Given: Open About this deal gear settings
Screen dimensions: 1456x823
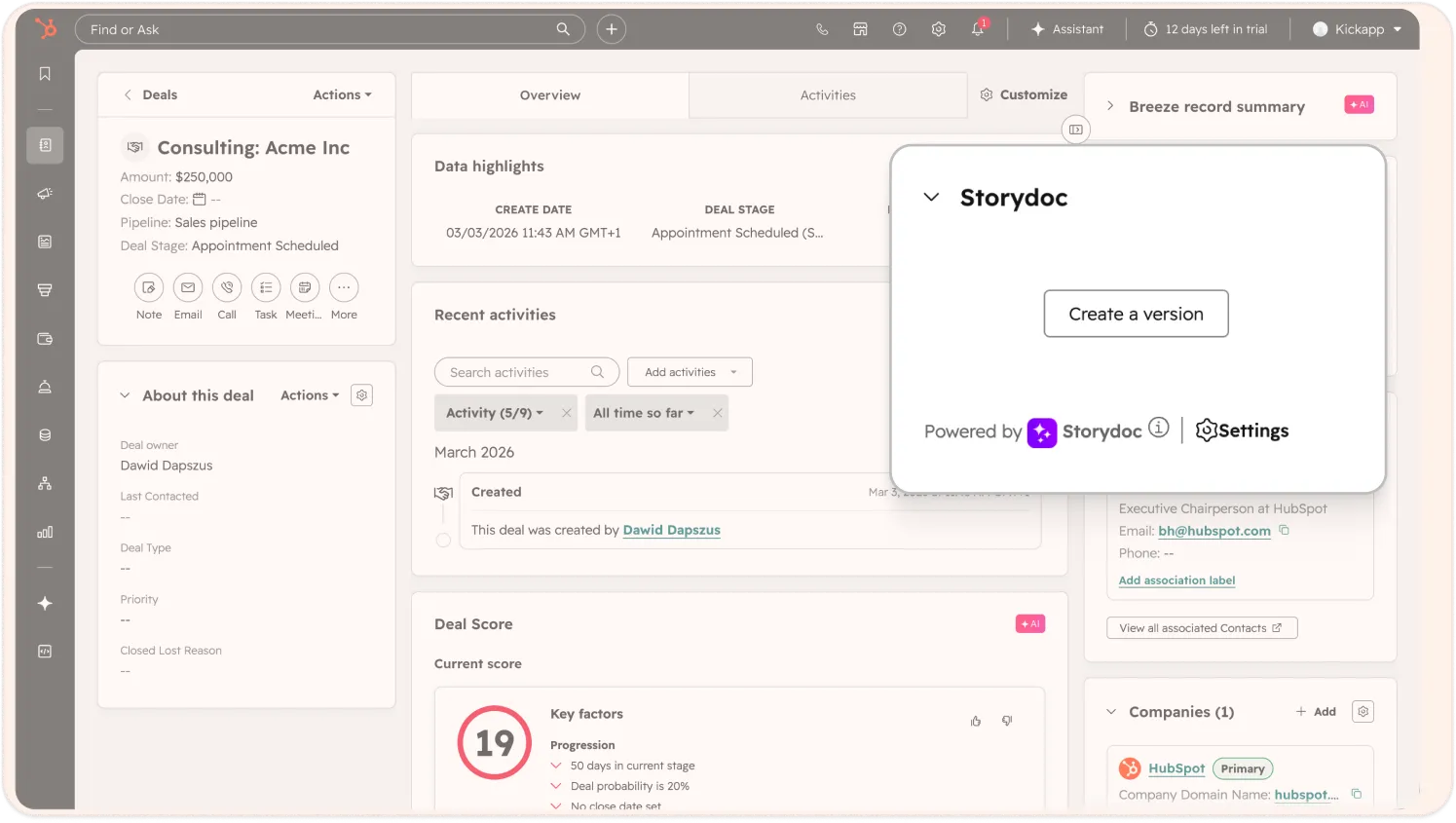Looking at the screenshot, I should pyautogui.click(x=362, y=395).
